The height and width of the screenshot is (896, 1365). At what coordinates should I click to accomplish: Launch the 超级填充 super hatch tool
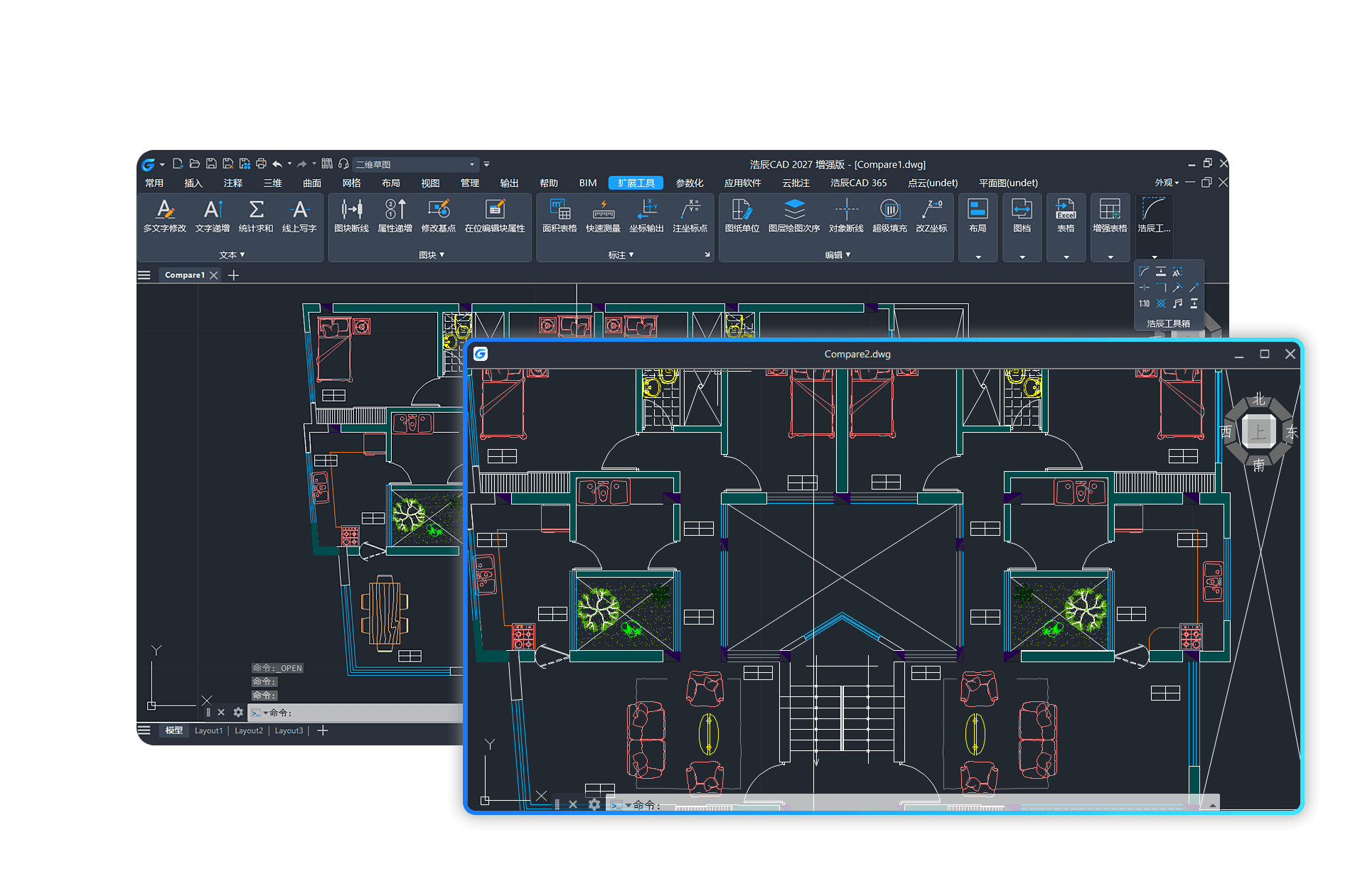tap(889, 216)
